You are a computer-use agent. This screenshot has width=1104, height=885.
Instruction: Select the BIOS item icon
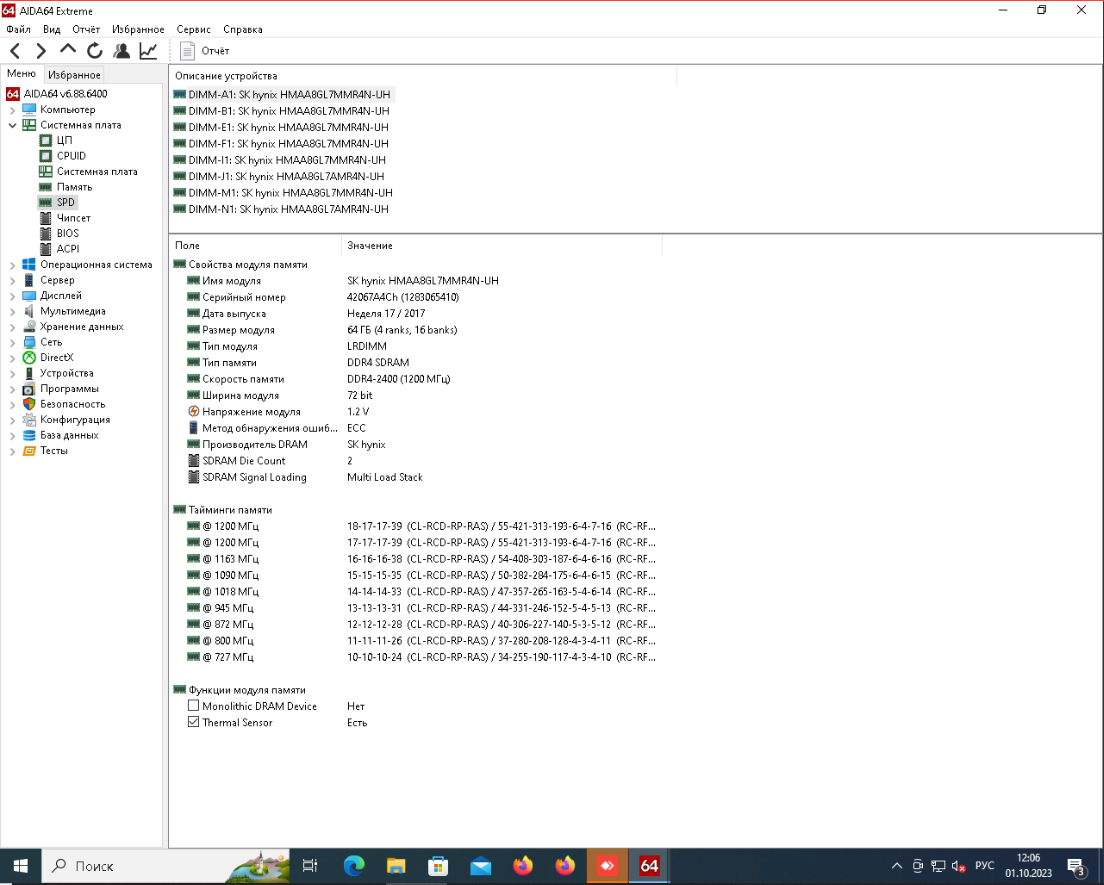point(46,233)
